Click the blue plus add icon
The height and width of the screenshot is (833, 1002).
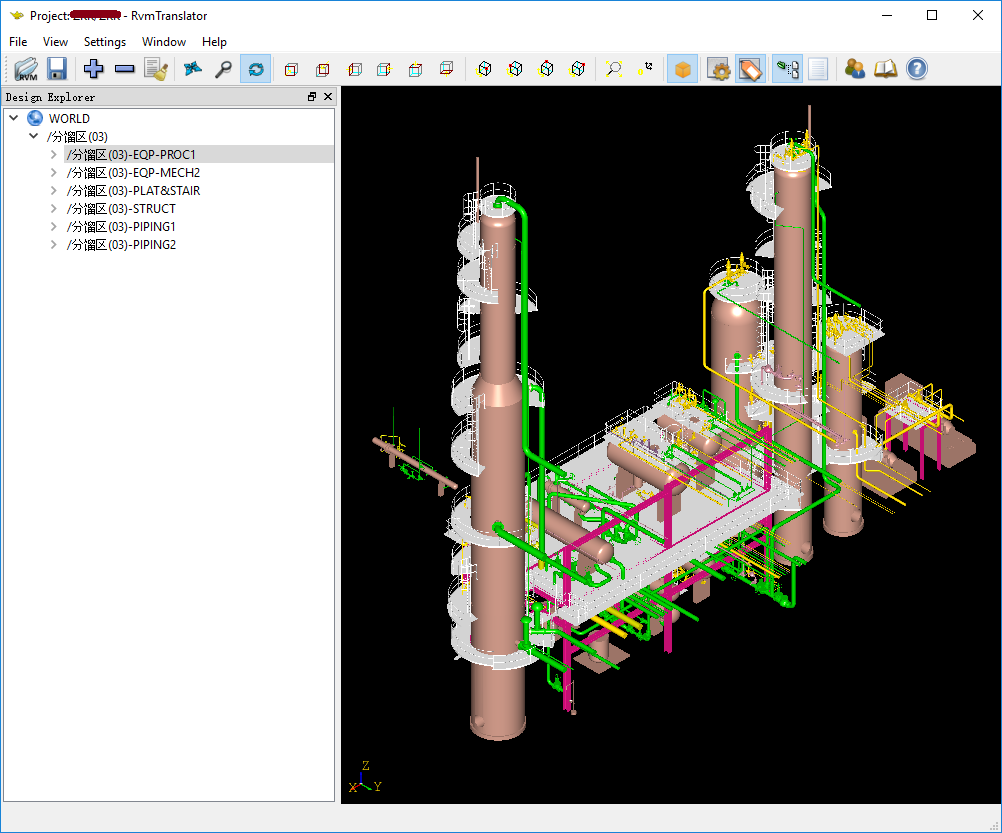coord(94,69)
